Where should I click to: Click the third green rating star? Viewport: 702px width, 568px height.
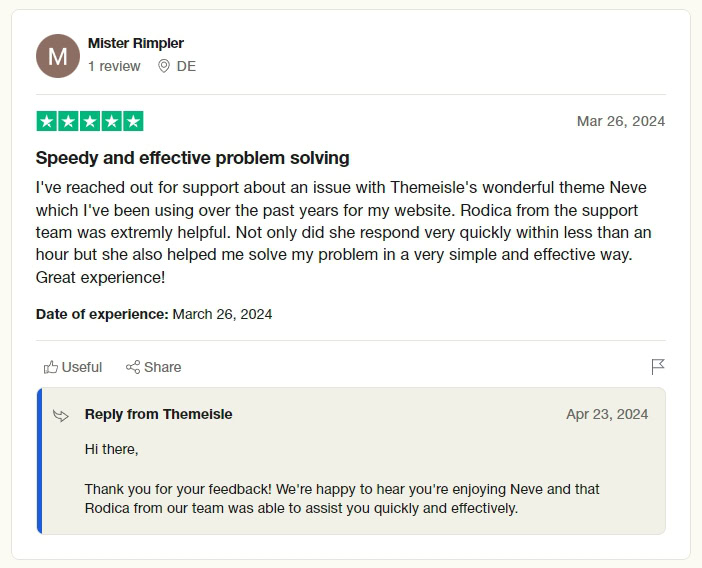(90, 121)
